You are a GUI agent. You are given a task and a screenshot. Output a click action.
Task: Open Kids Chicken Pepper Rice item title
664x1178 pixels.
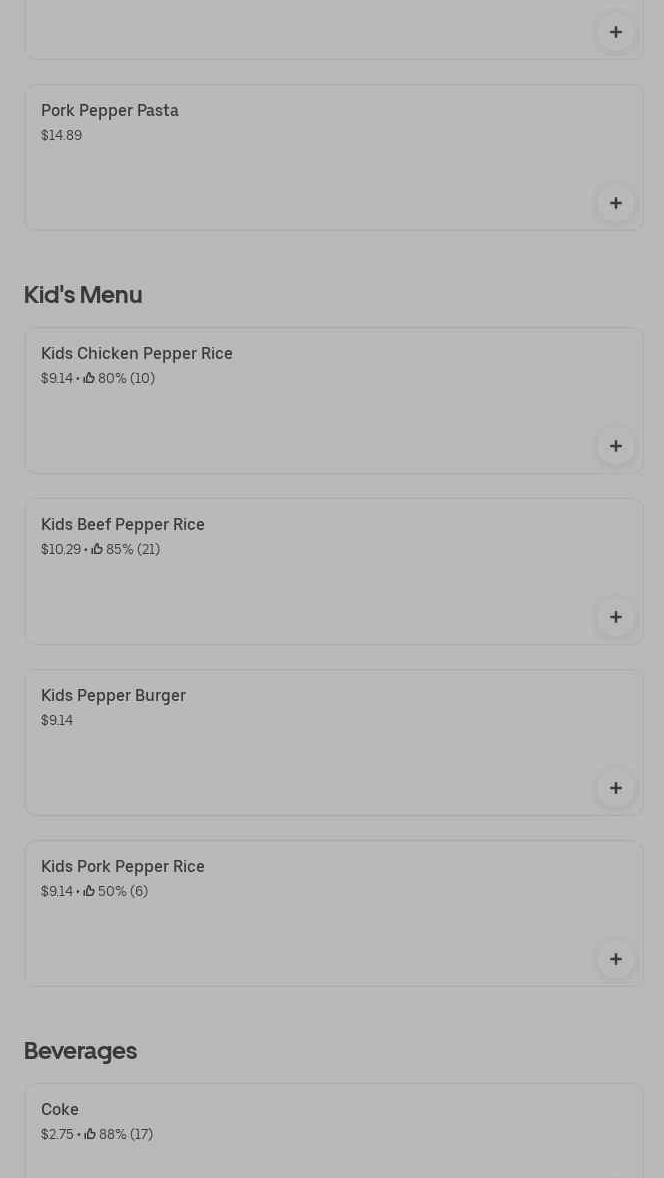point(137,353)
